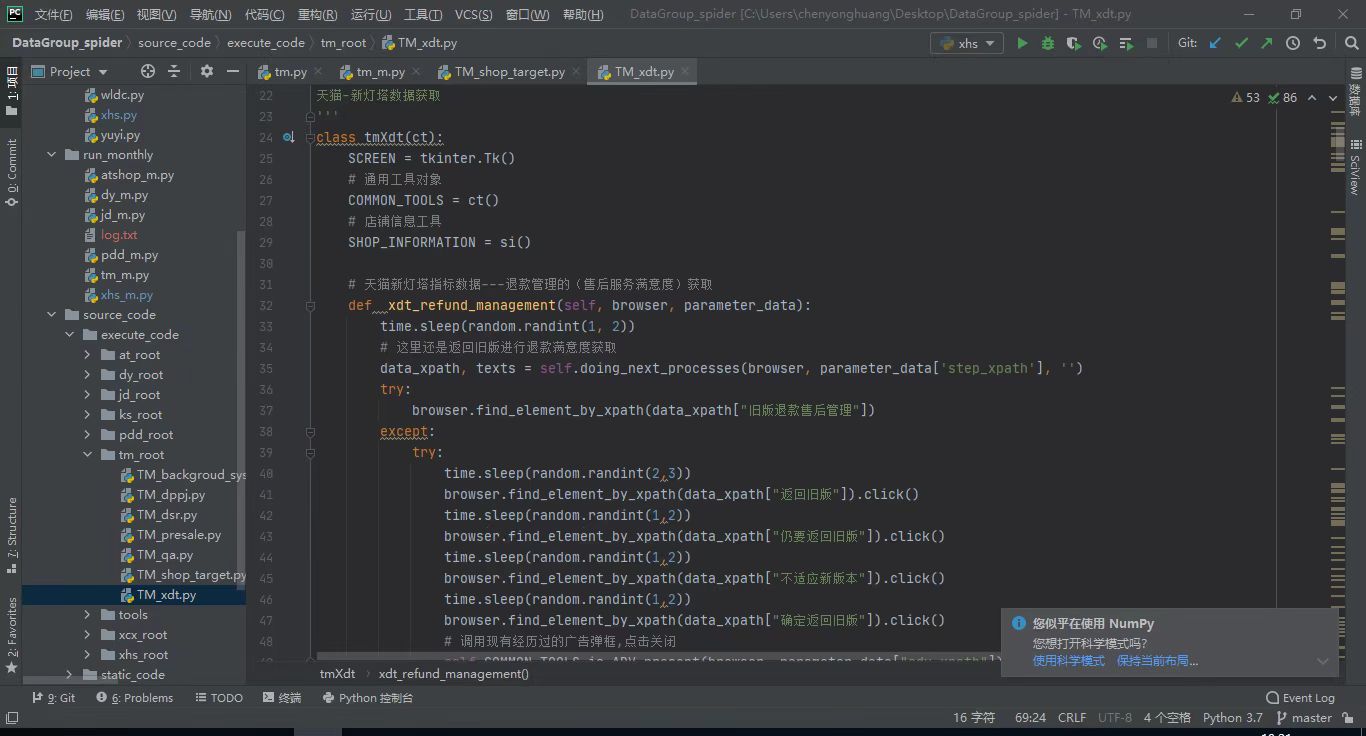This screenshot has height=736, width=1366.
Task: Expand the at_root folder
Action: 87,355
